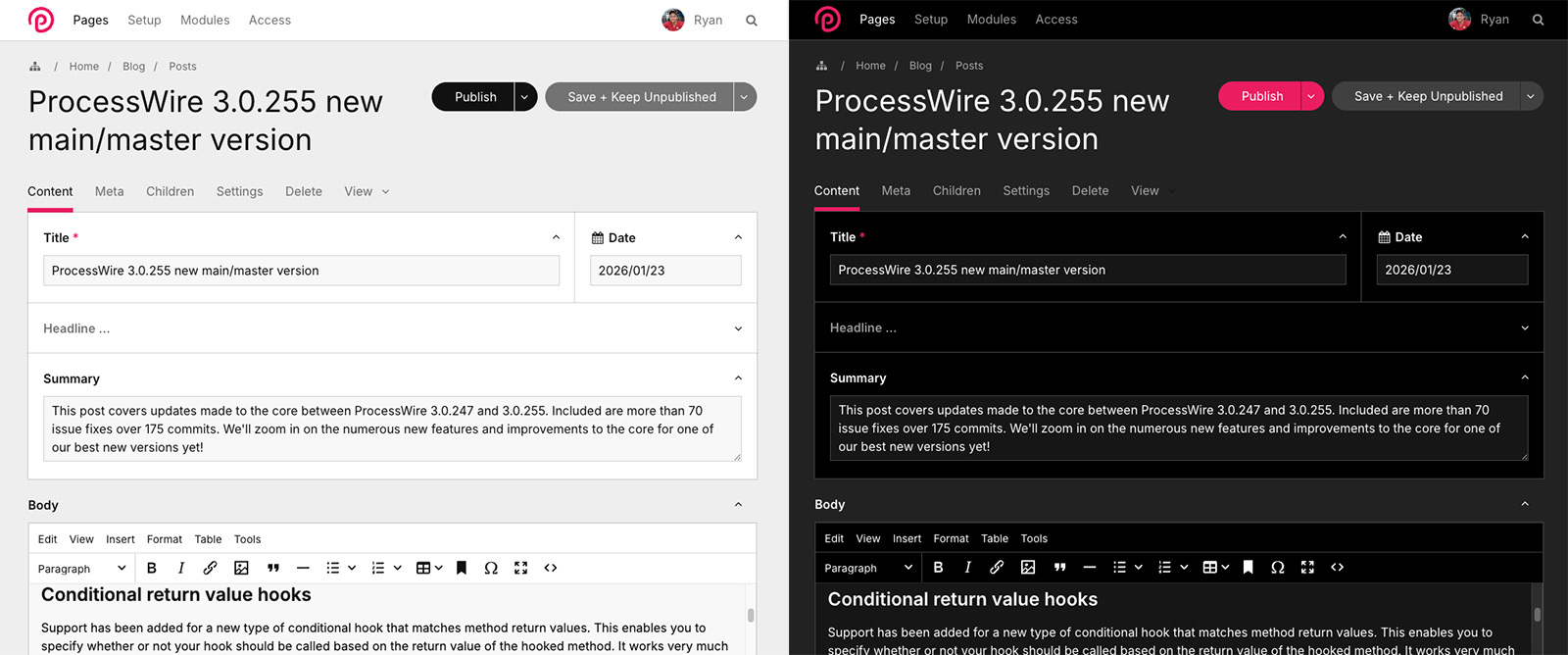The image size is (1568, 655).
Task: Open Modules in the light-theme top navigation
Action: tap(205, 21)
